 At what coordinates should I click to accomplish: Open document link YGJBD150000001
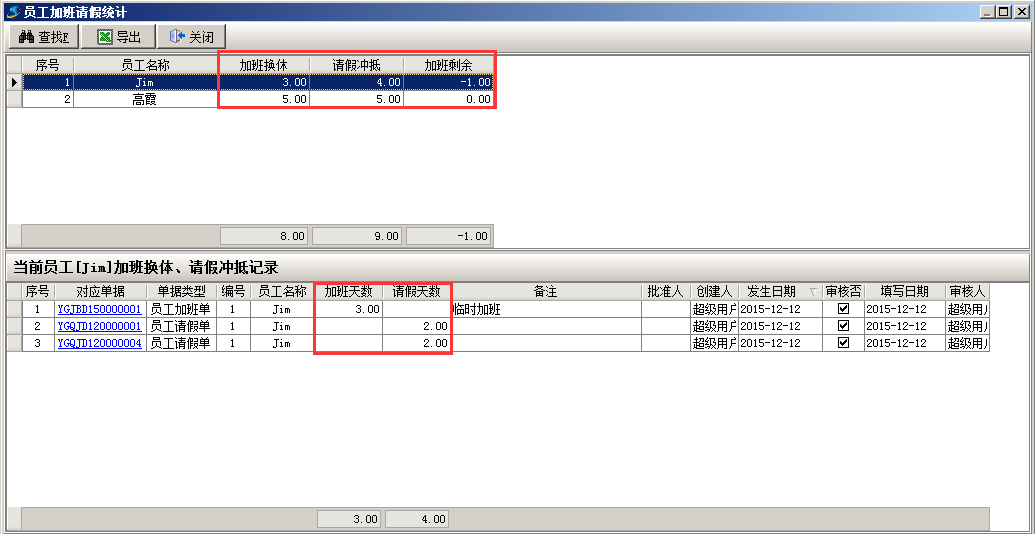point(99,310)
